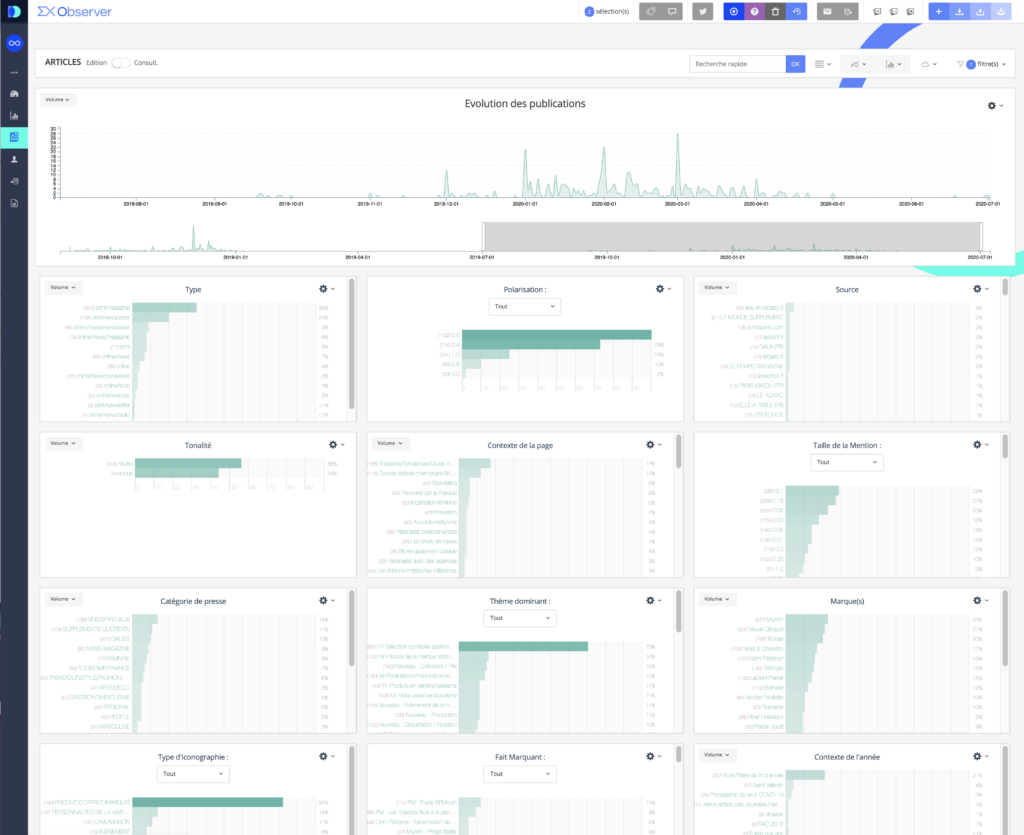Click the blue plus add button
The image size is (1024, 835).
pyautogui.click(x=938, y=12)
